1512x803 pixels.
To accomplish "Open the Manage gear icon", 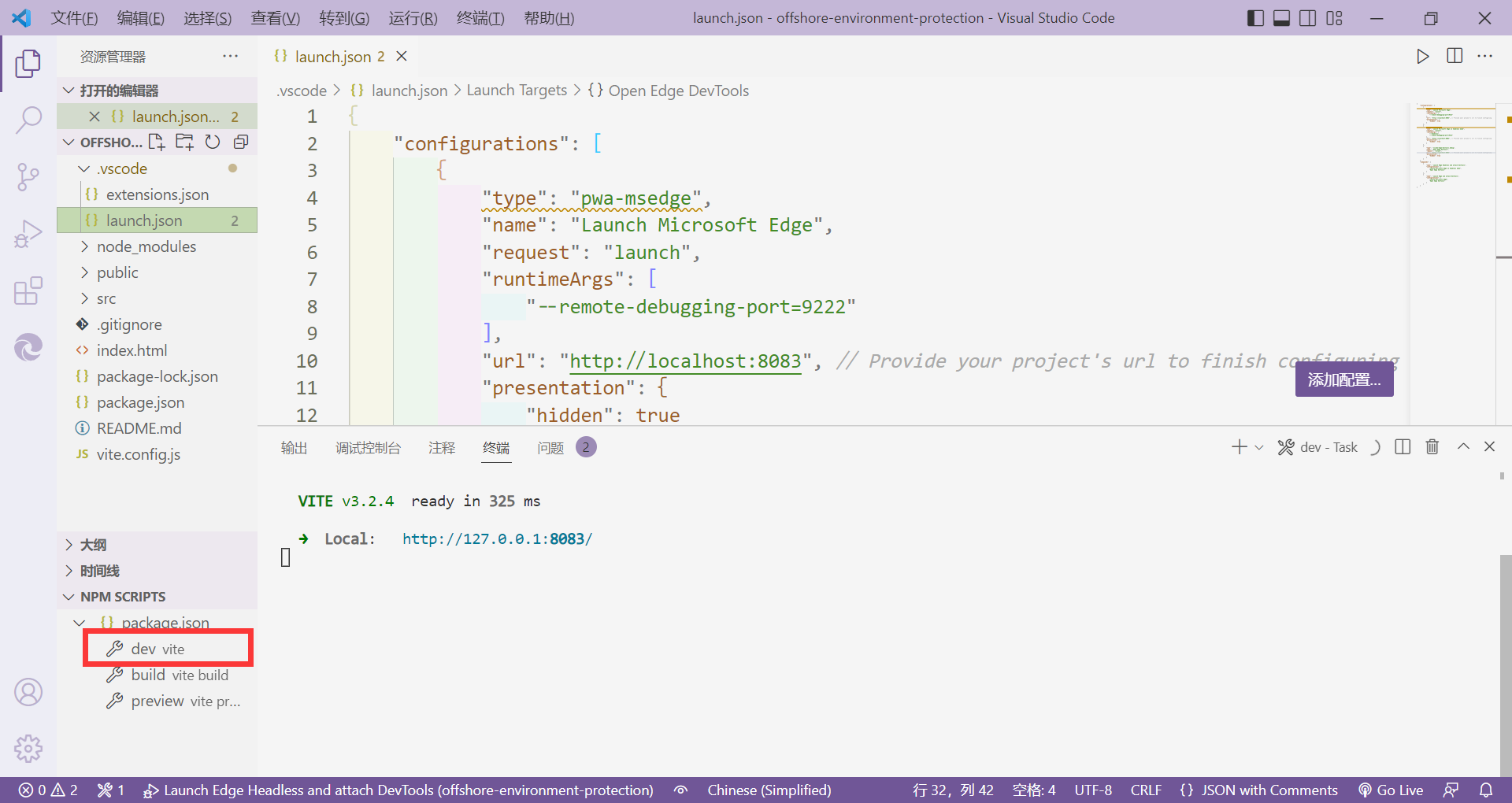I will (28, 749).
